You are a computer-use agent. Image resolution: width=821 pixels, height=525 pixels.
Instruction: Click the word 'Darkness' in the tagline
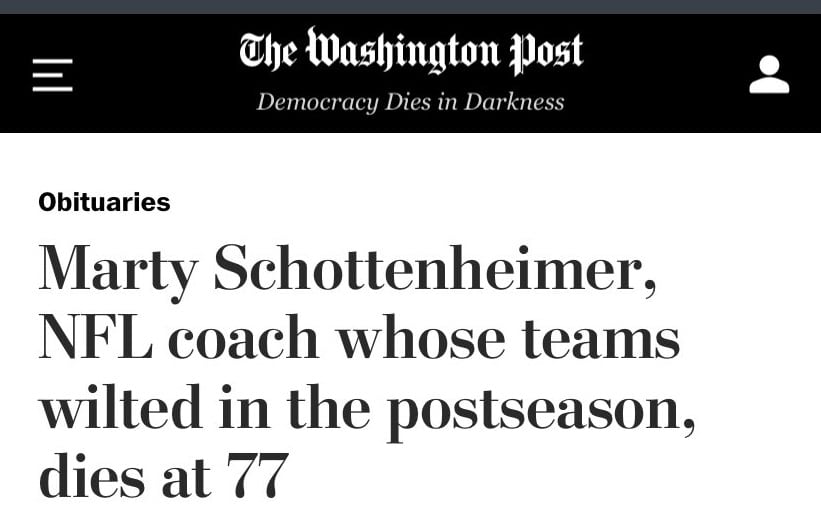point(514,102)
